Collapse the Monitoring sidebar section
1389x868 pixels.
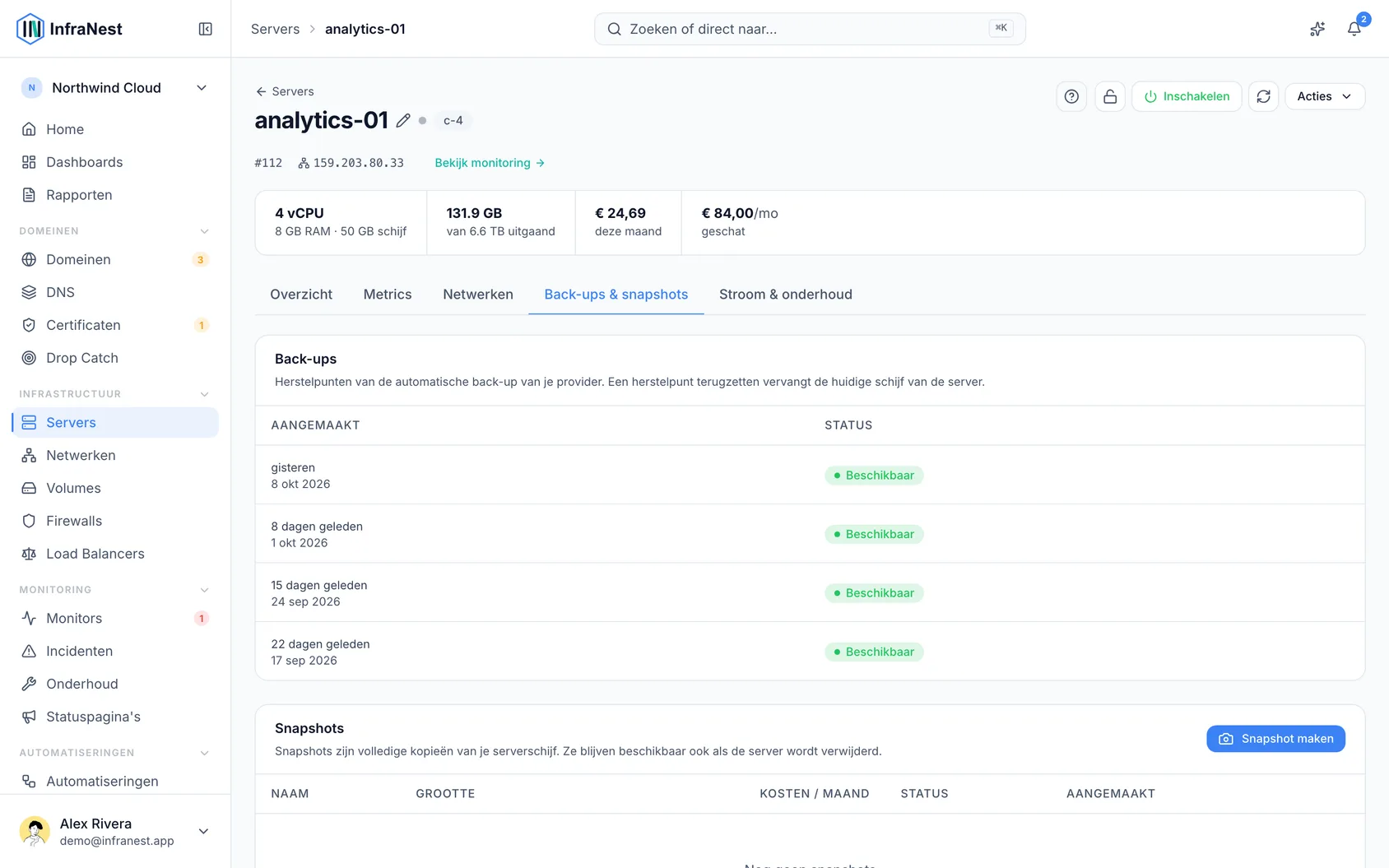(x=205, y=590)
